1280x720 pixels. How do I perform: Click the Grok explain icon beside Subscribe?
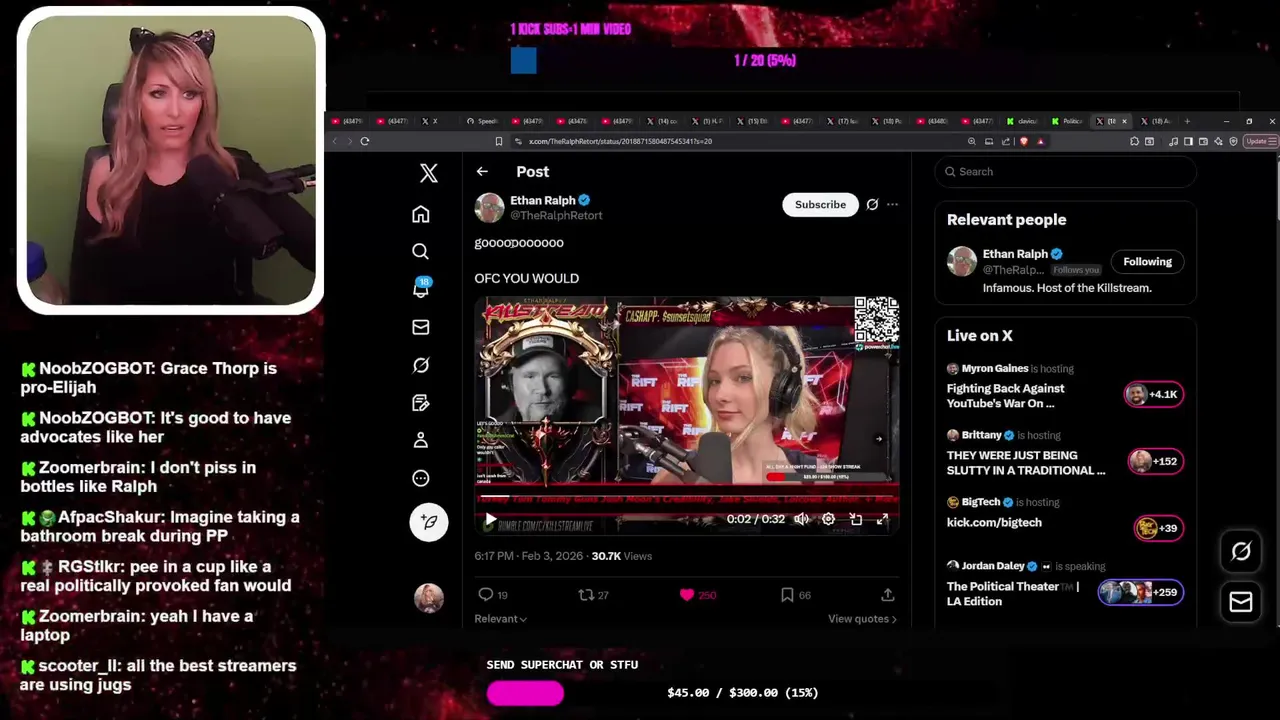(872, 204)
